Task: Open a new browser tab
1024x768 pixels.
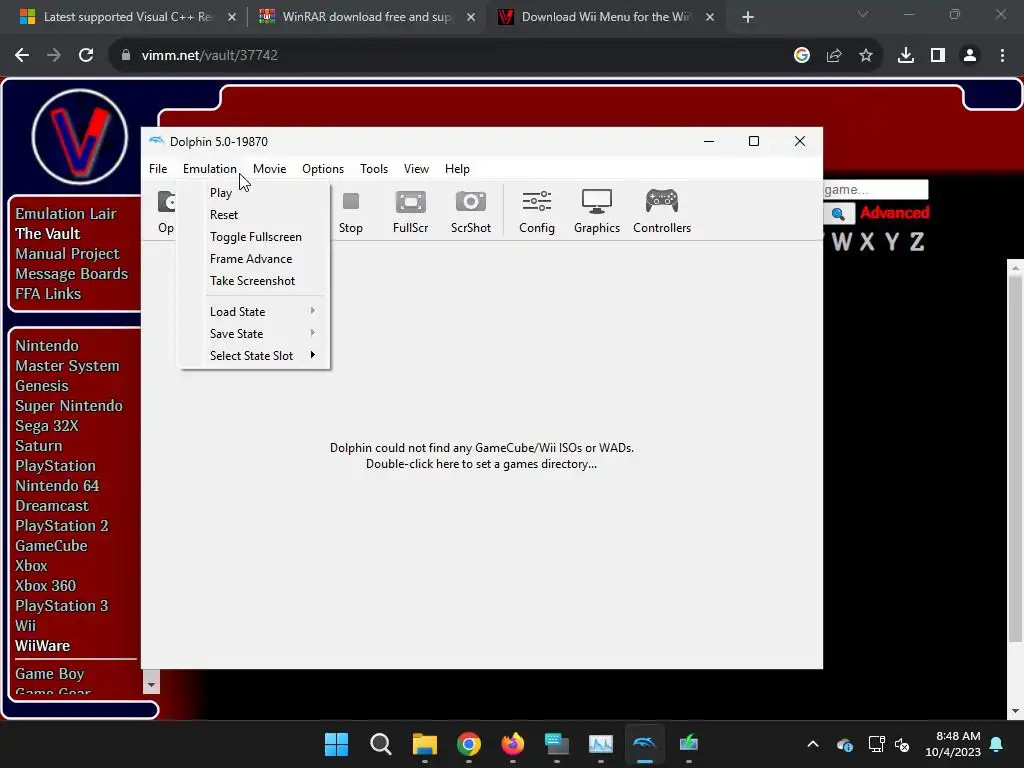Action: click(x=748, y=17)
